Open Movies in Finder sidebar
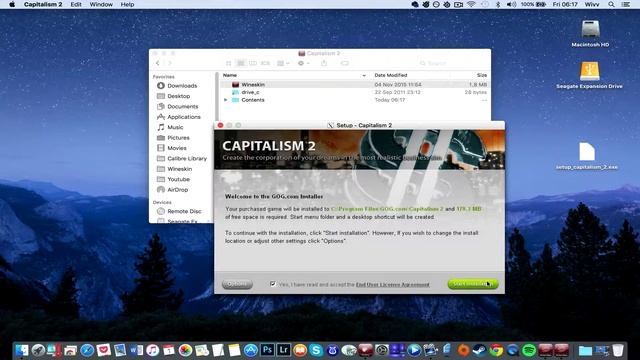 pyautogui.click(x=177, y=148)
